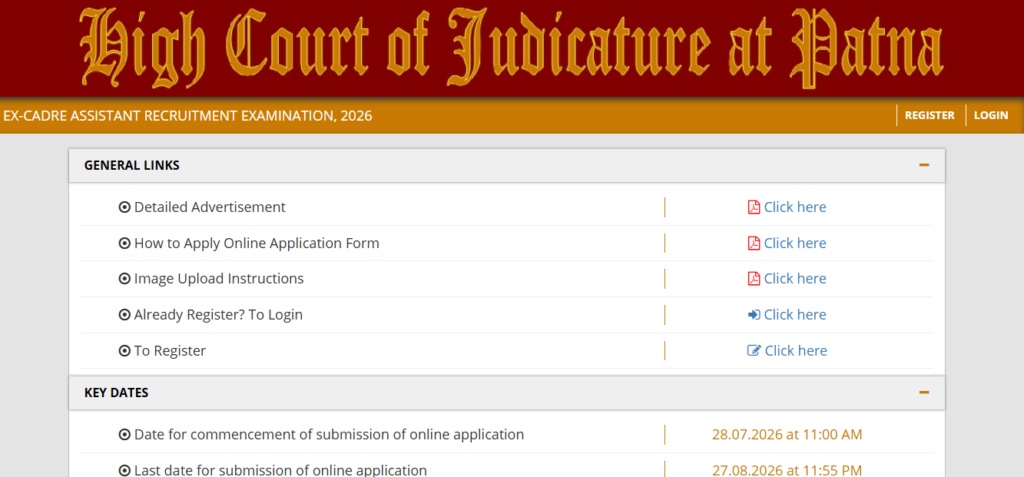
Task: Select 'Image Upload Instructions' text
Action: click(219, 278)
